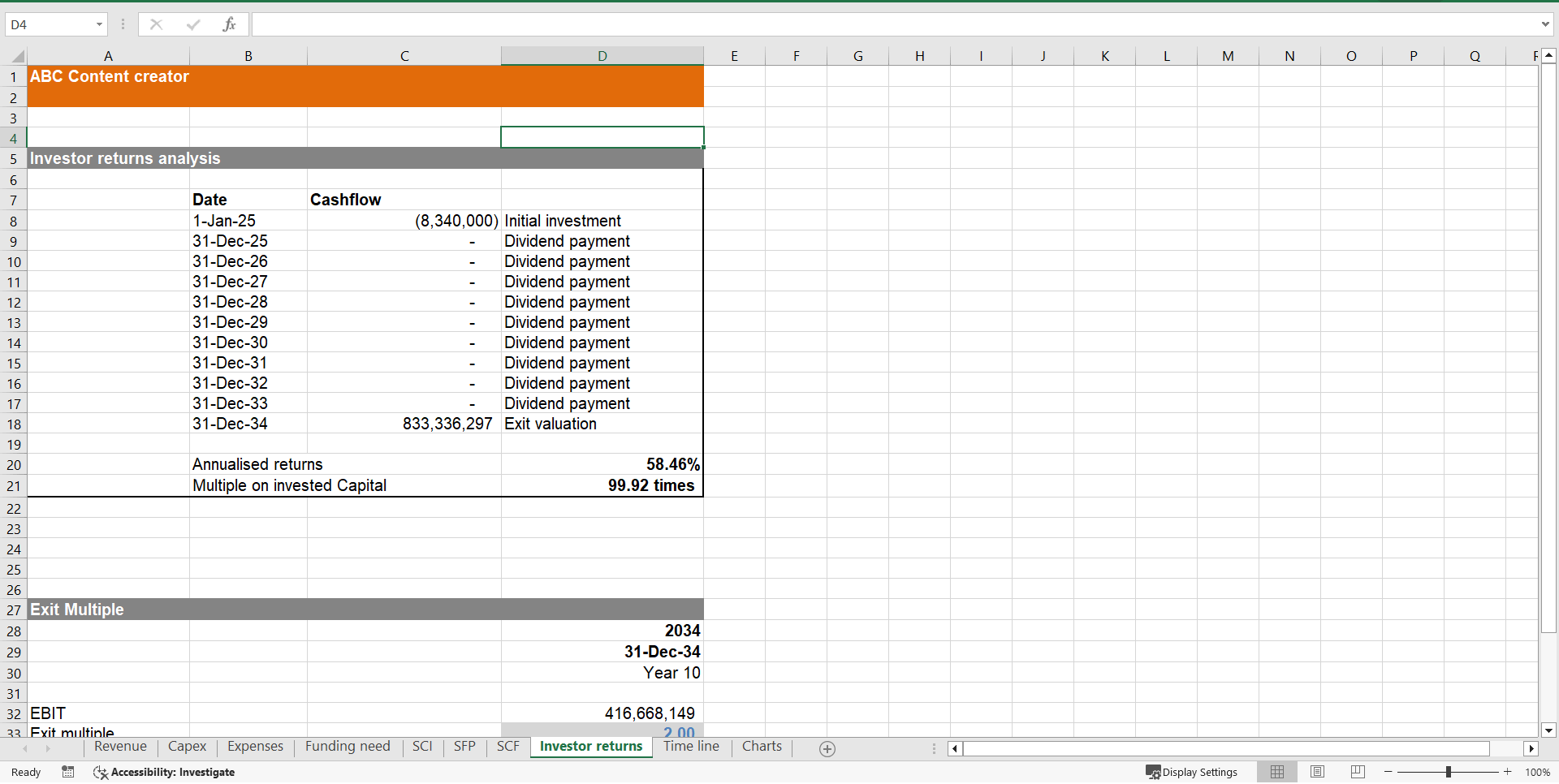
Task: Select the Cashflow column heading cell
Action: coord(404,200)
